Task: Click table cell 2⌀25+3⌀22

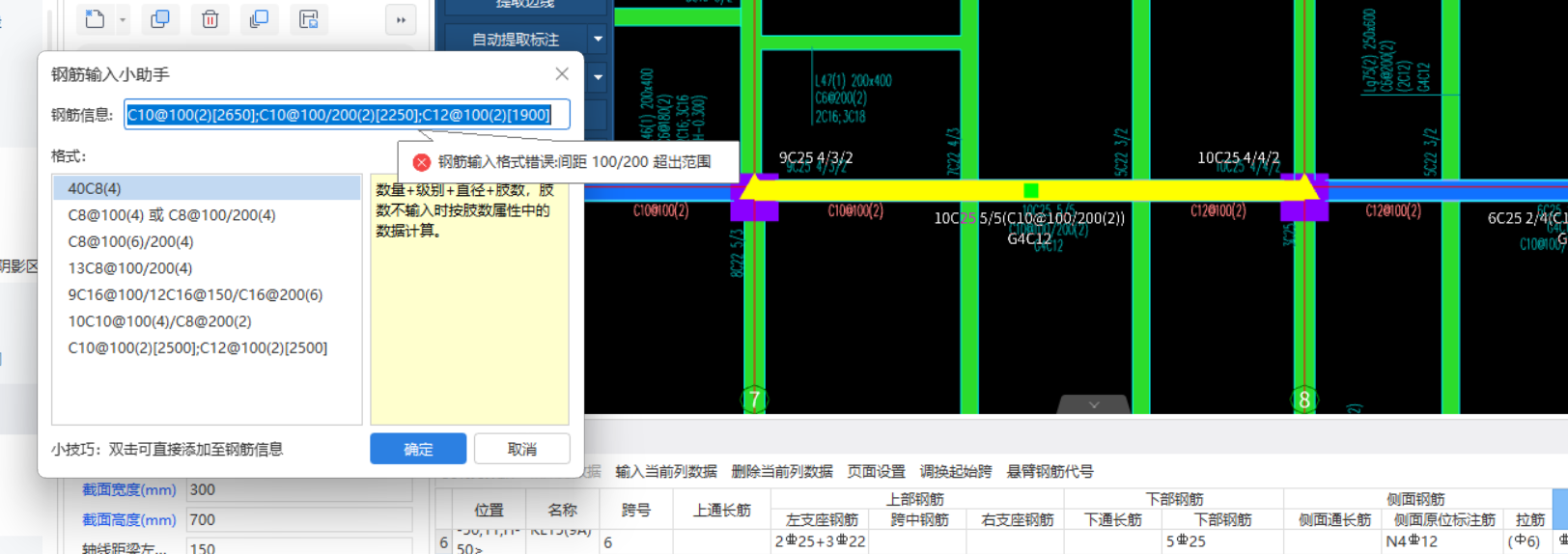Action: point(821,541)
